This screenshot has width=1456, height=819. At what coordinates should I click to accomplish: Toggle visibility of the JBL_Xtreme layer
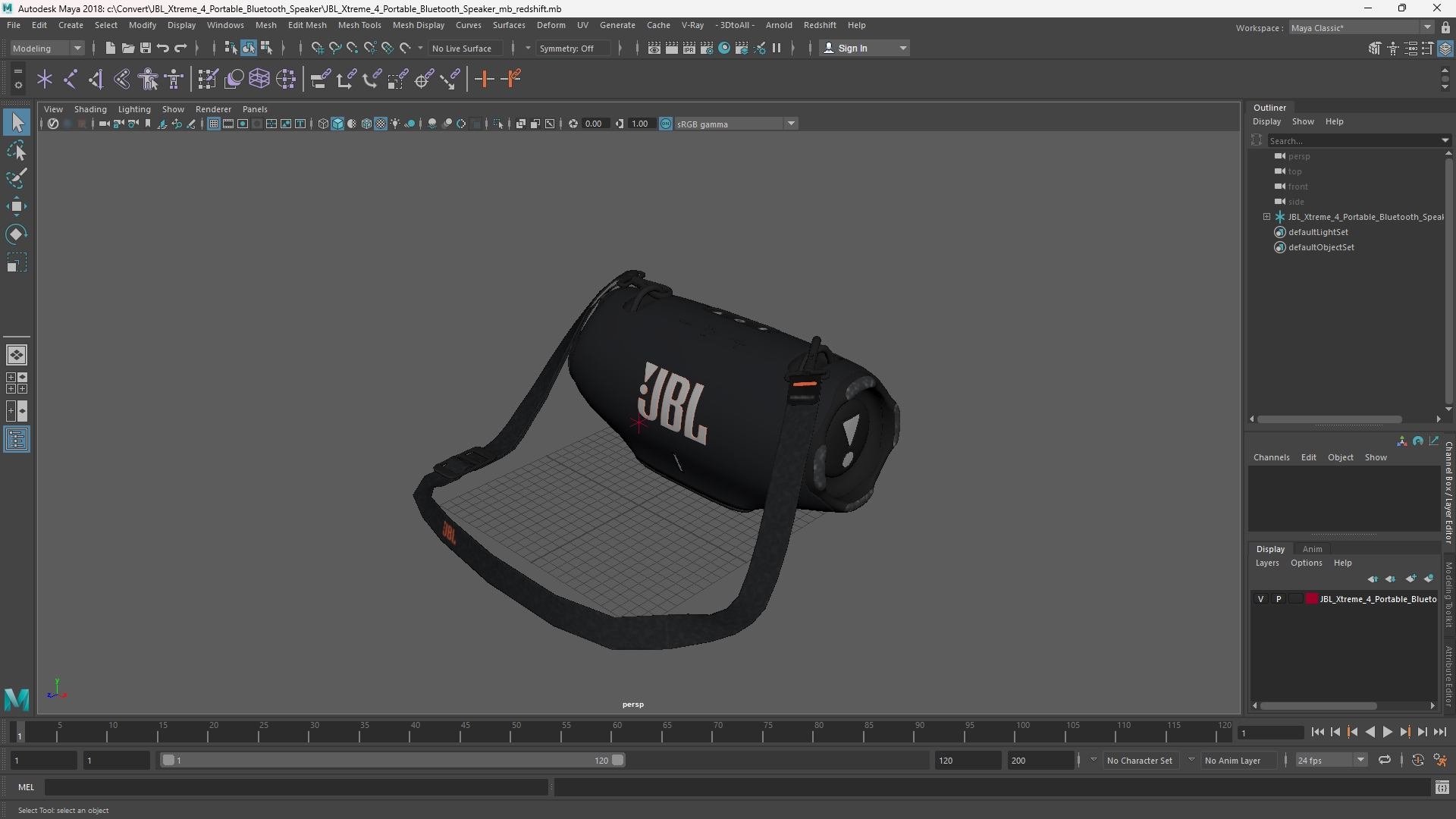coord(1261,599)
